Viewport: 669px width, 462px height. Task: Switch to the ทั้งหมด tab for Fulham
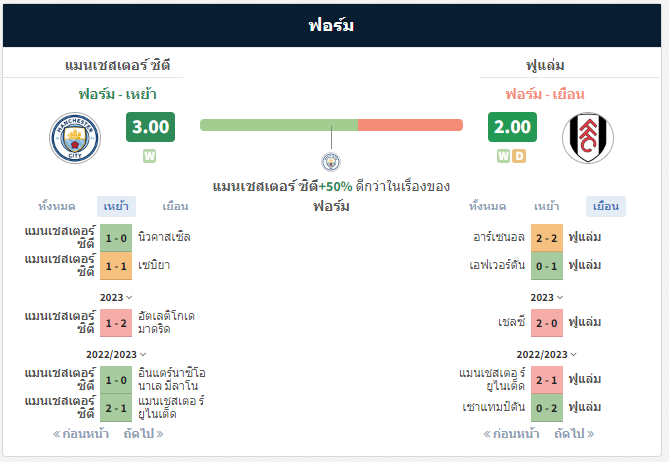tap(488, 206)
